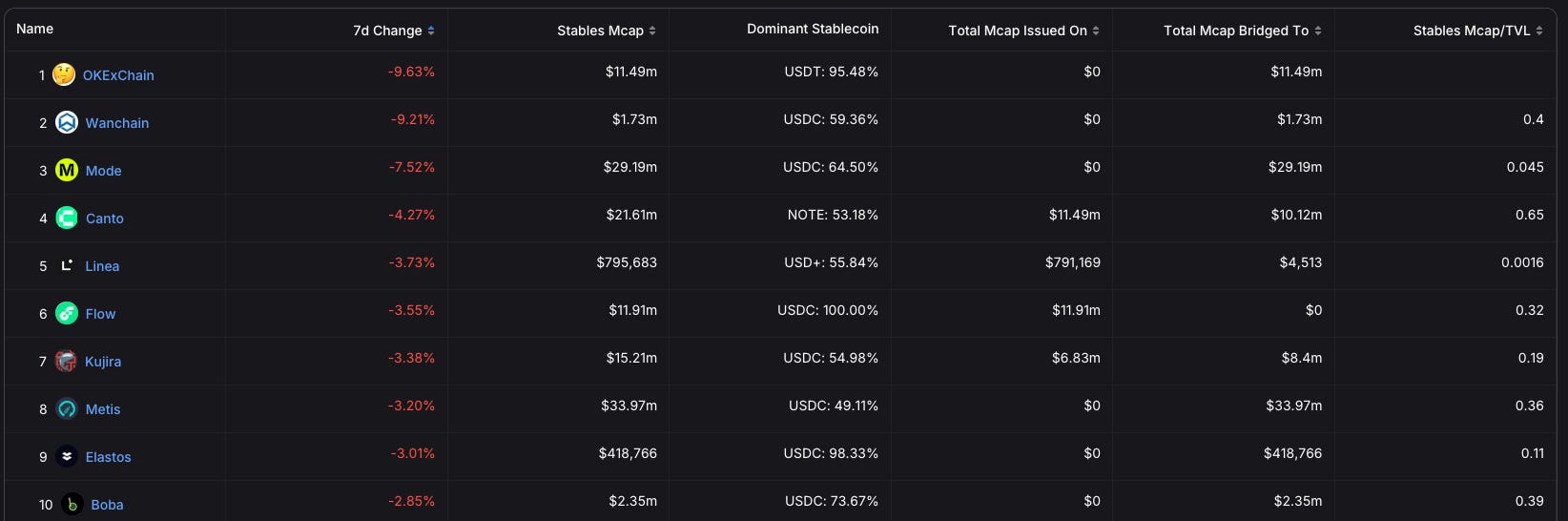Sort by Stables Mcap header
The height and width of the screenshot is (521, 1568).
pyautogui.click(x=607, y=31)
